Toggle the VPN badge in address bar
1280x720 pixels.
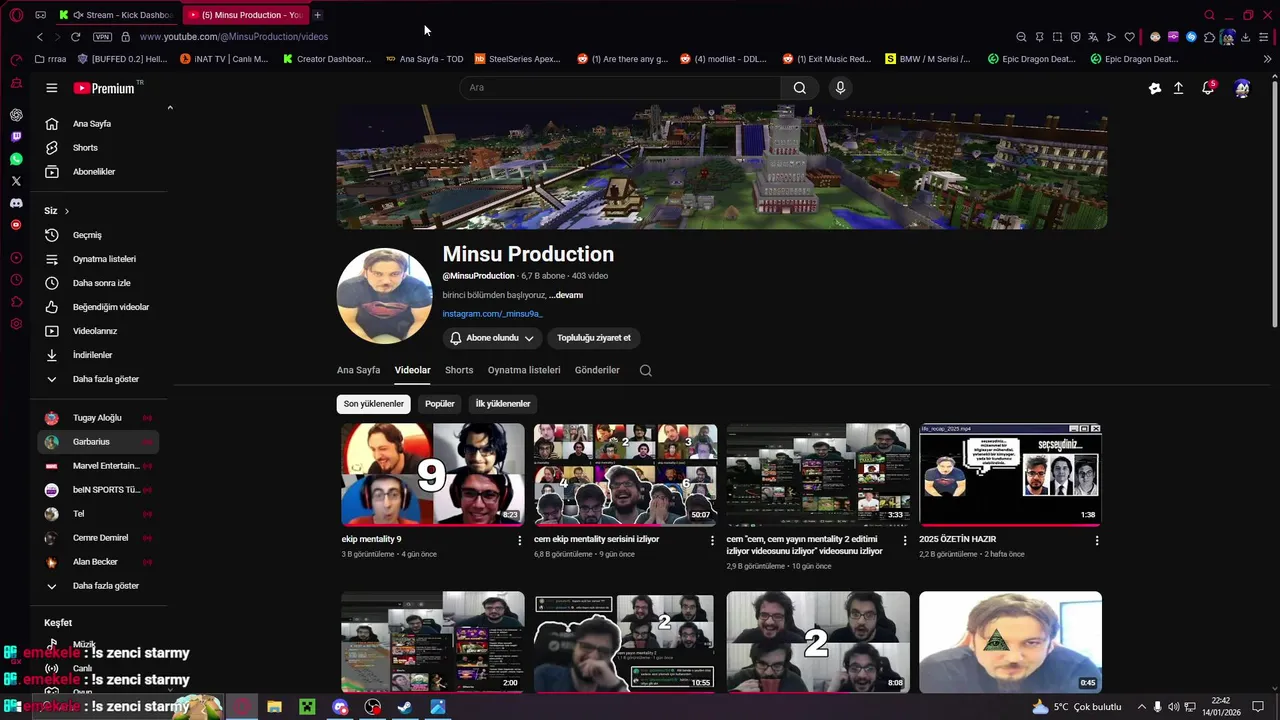[102, 37]
